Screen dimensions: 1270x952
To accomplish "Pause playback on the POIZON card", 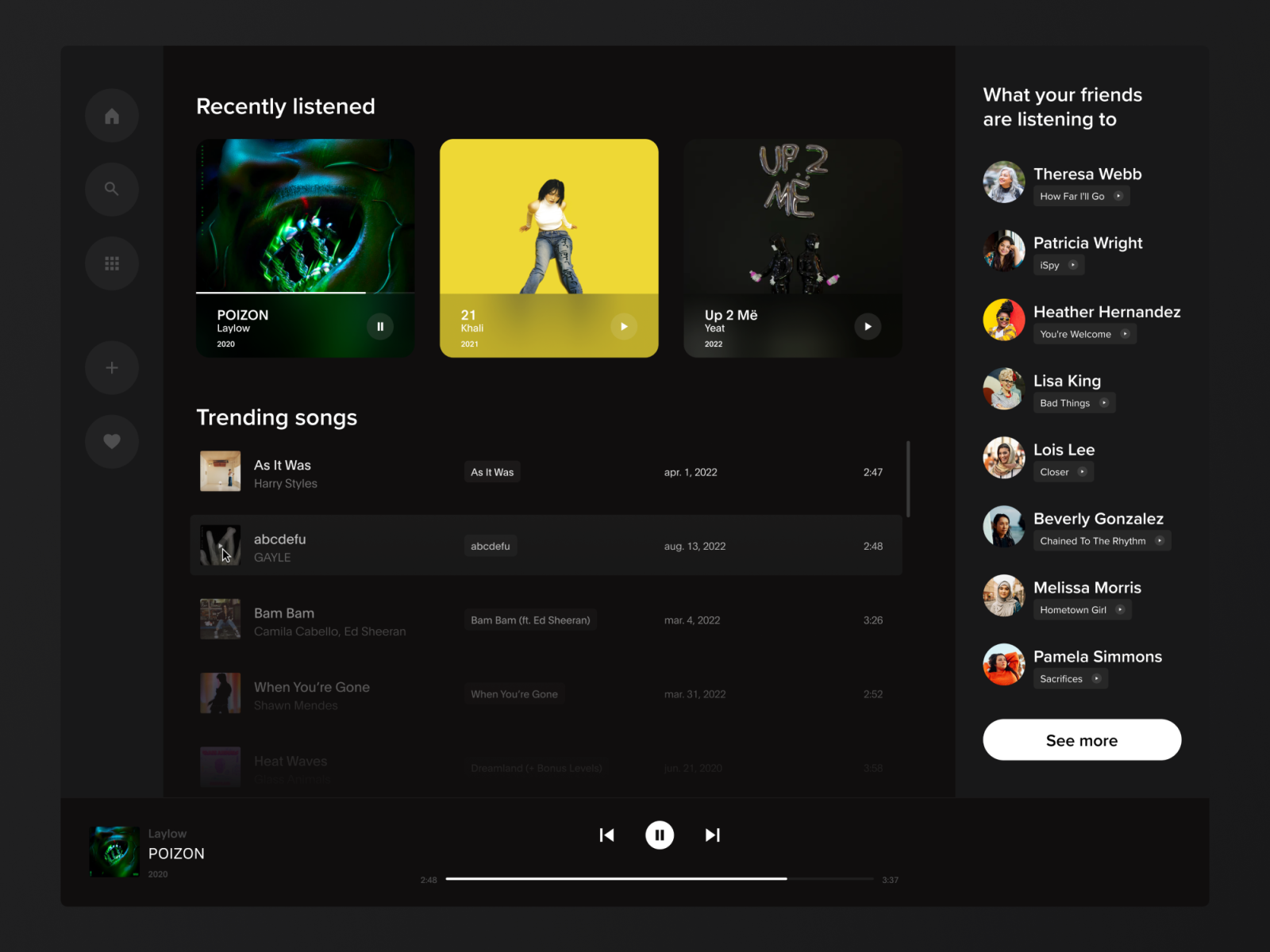I will [380, 326].
